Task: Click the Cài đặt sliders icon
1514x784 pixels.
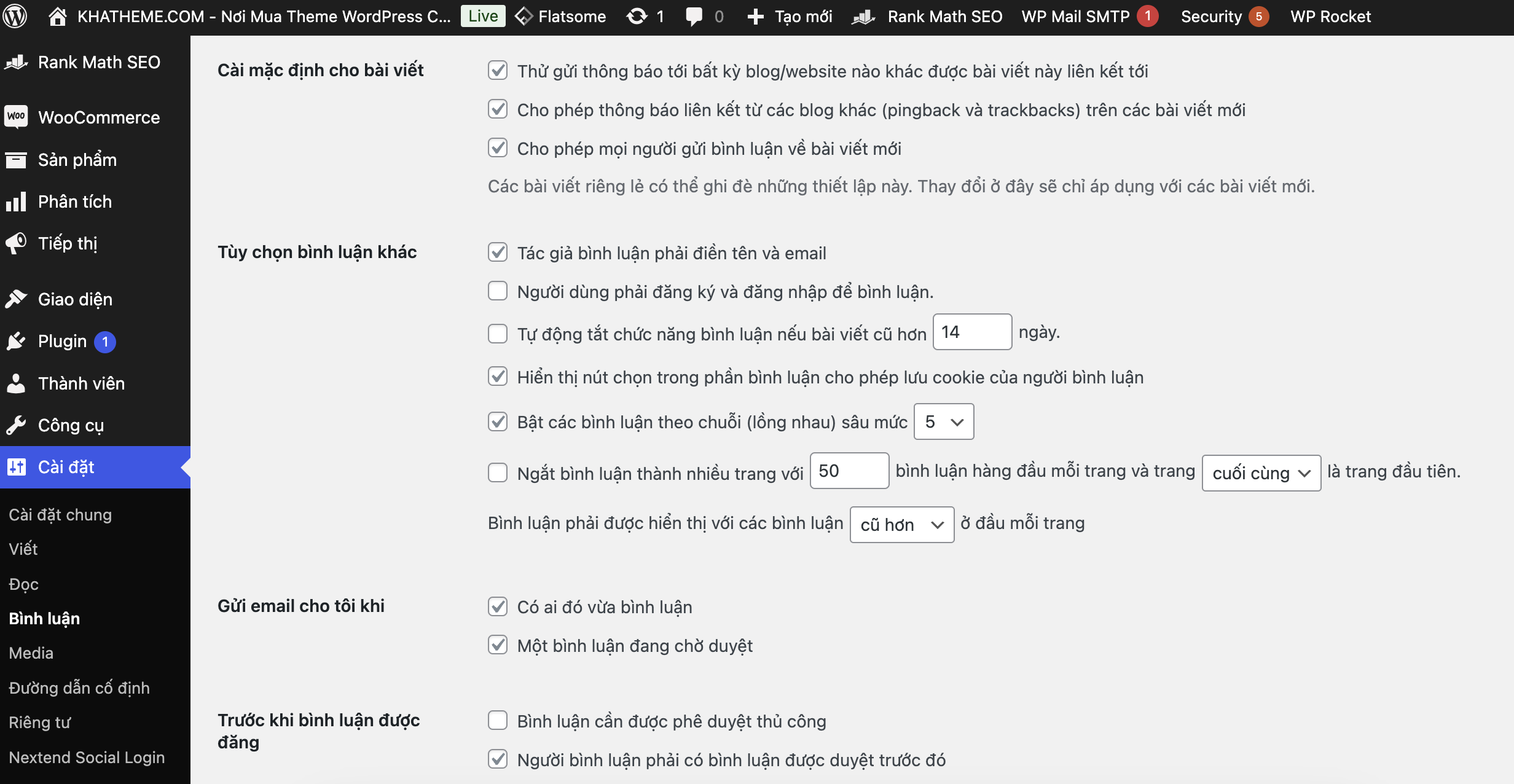Action: coord(16,467)
